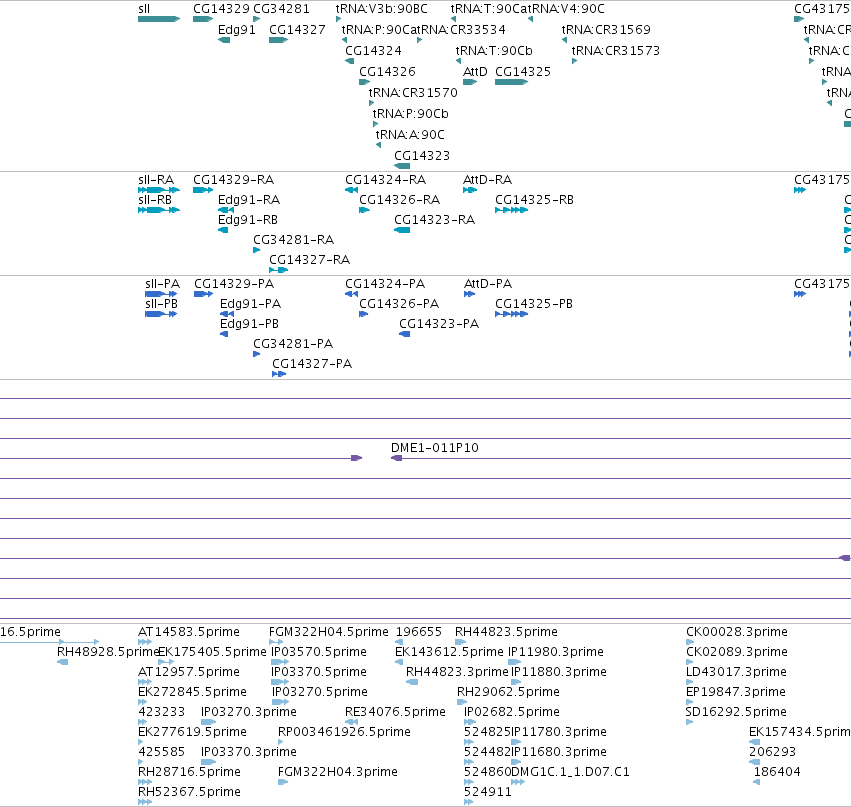Click the CG14324-PA protein label

coord(385,284)
